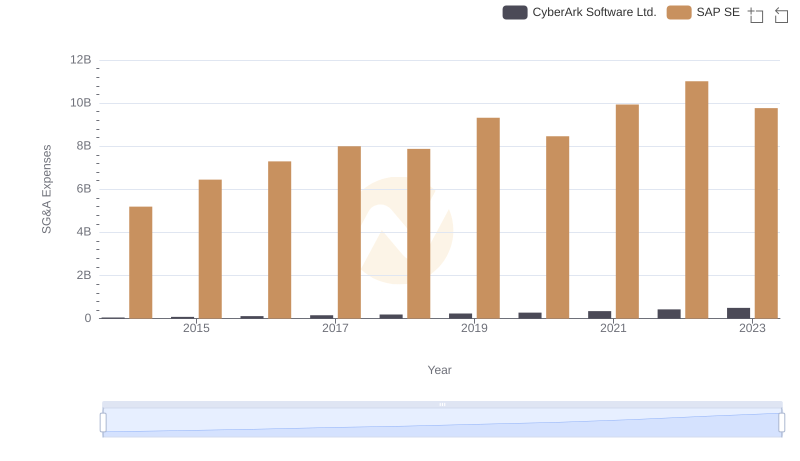The image size is (800, 461).
Task: Select the SAP SE 2019 bar
Action: pyautogui.click(x=488, y=218)
